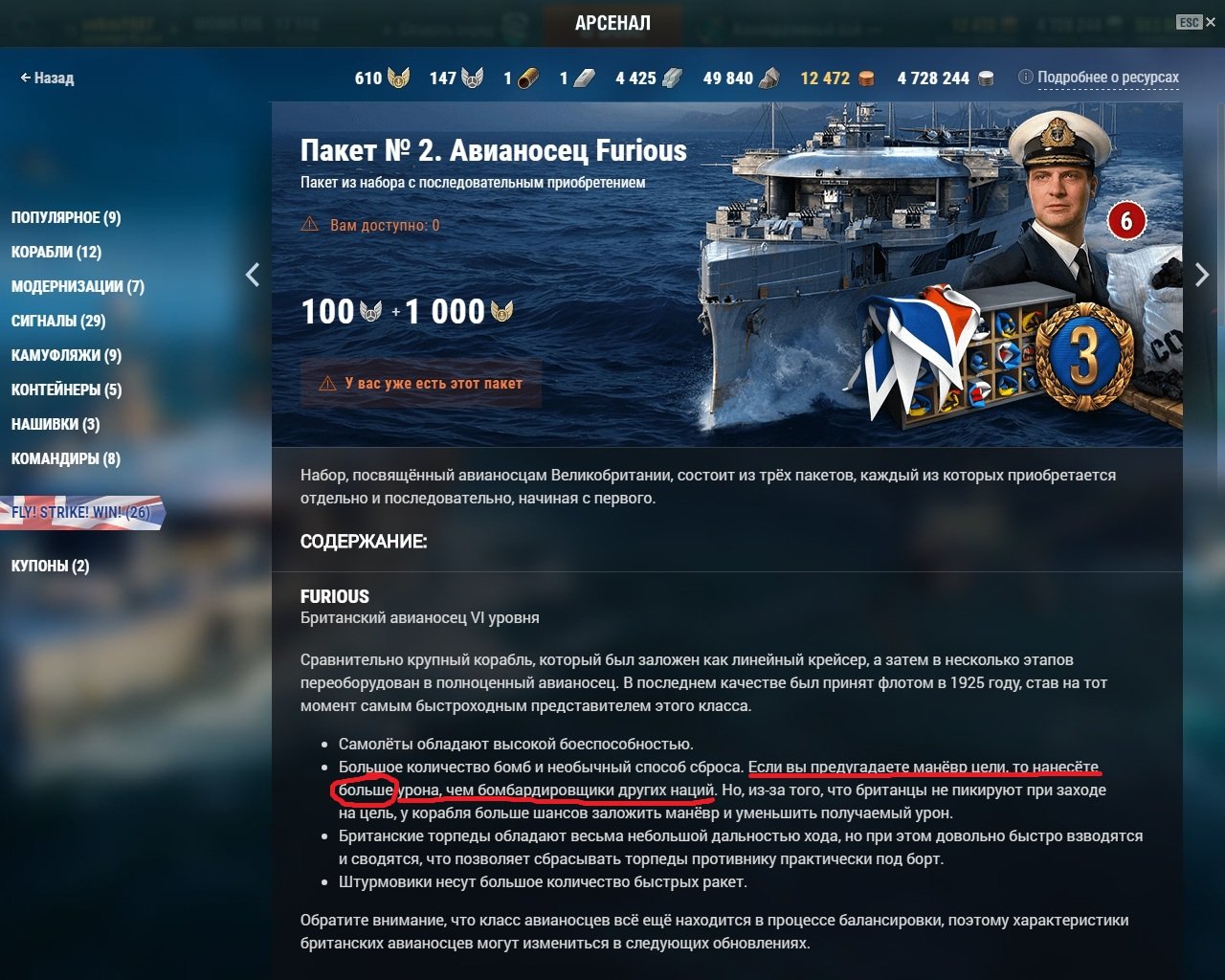Click the number 3 gold medal emblem

tap(1084, 353)
